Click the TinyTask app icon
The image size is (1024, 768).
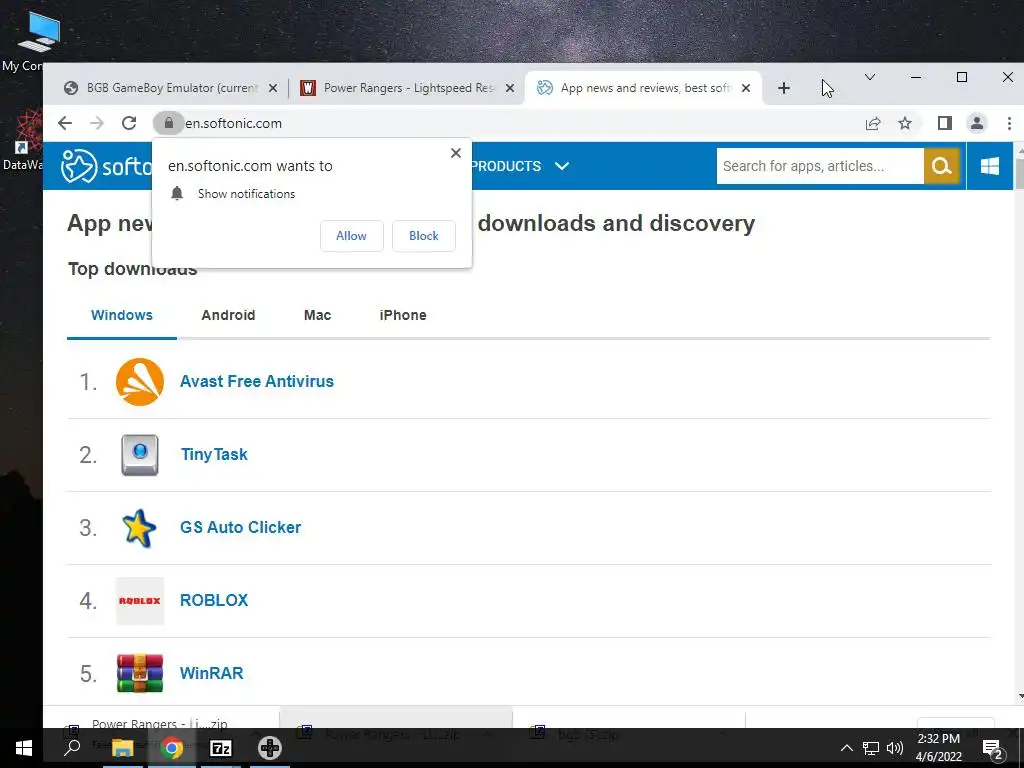coord(140,455)
